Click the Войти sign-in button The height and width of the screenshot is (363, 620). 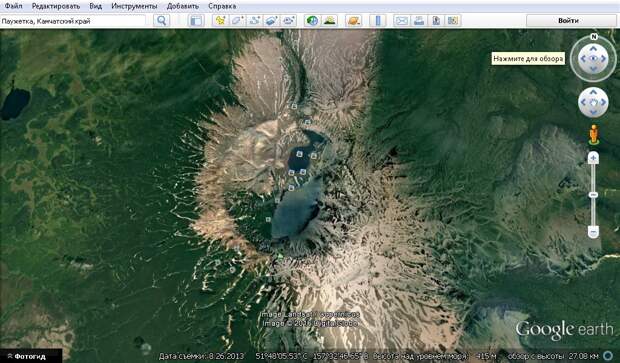point(568,21)
